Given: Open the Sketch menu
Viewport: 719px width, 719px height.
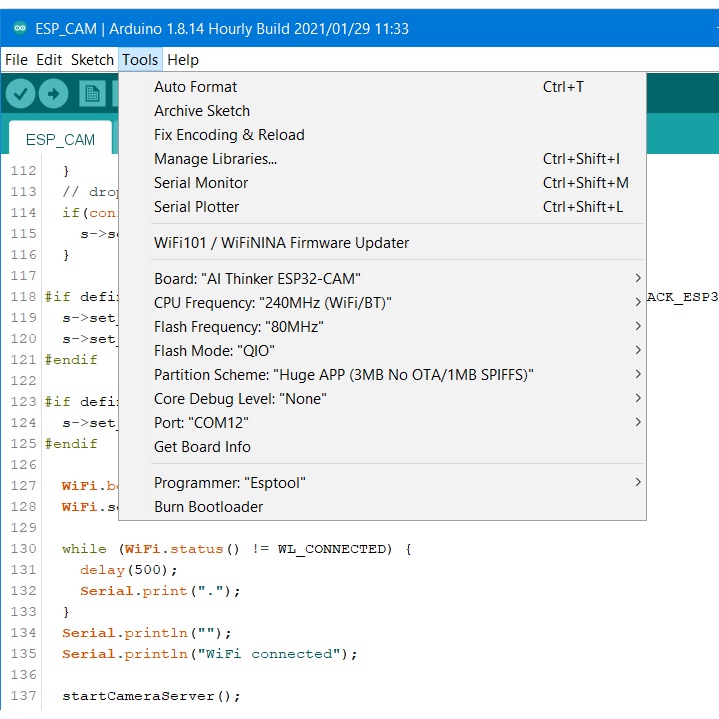Looking at the screenshot, I should [92, 60].
